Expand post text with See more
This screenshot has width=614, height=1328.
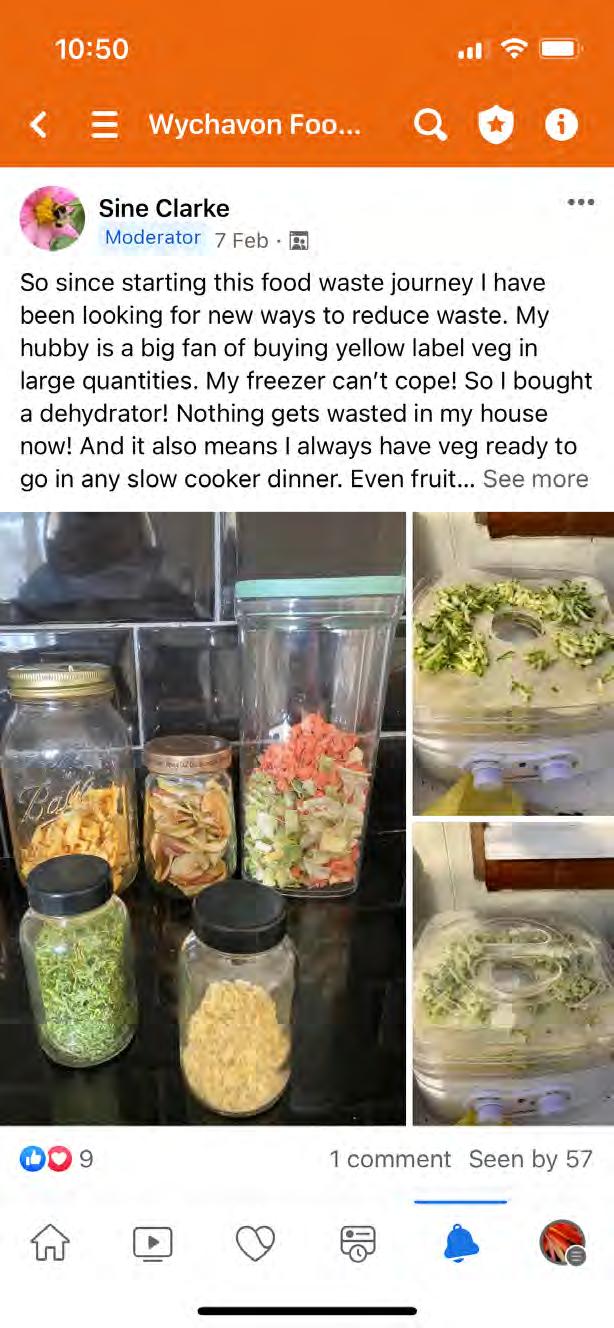point(535,479)
